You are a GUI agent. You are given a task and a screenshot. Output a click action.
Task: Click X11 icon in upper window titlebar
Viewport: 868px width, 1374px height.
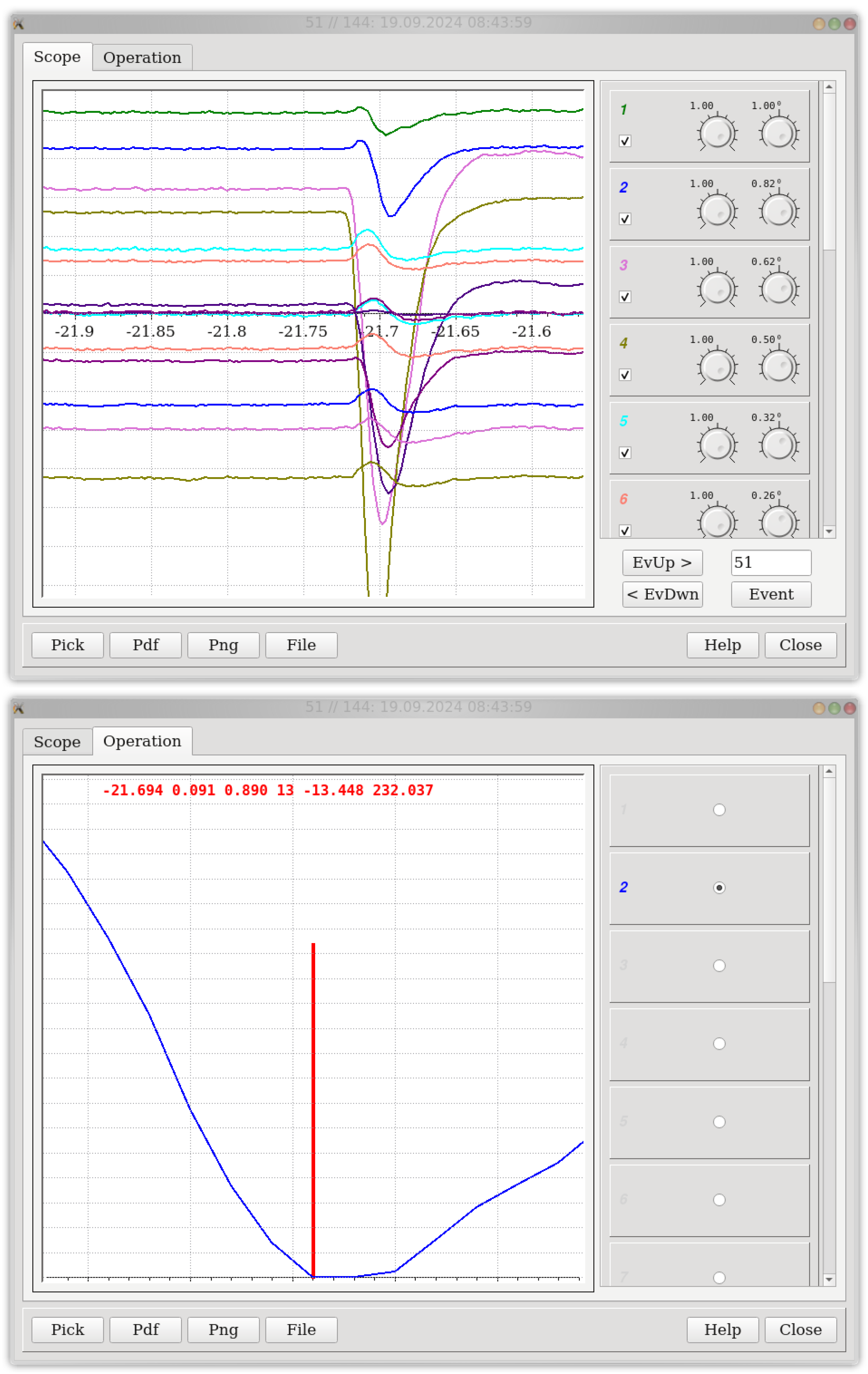(x=19, y=23)
